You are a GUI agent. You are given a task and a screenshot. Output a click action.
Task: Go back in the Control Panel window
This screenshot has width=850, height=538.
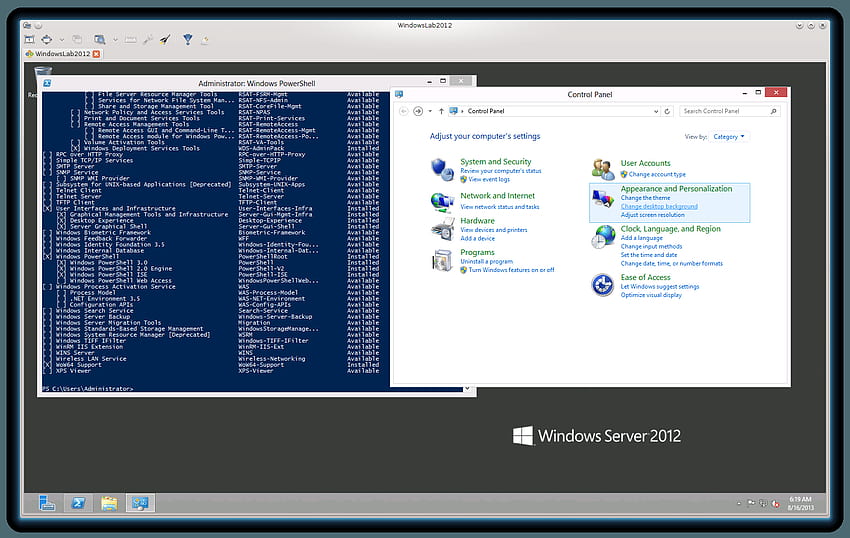pyautogui.click(x=403, y=111)
